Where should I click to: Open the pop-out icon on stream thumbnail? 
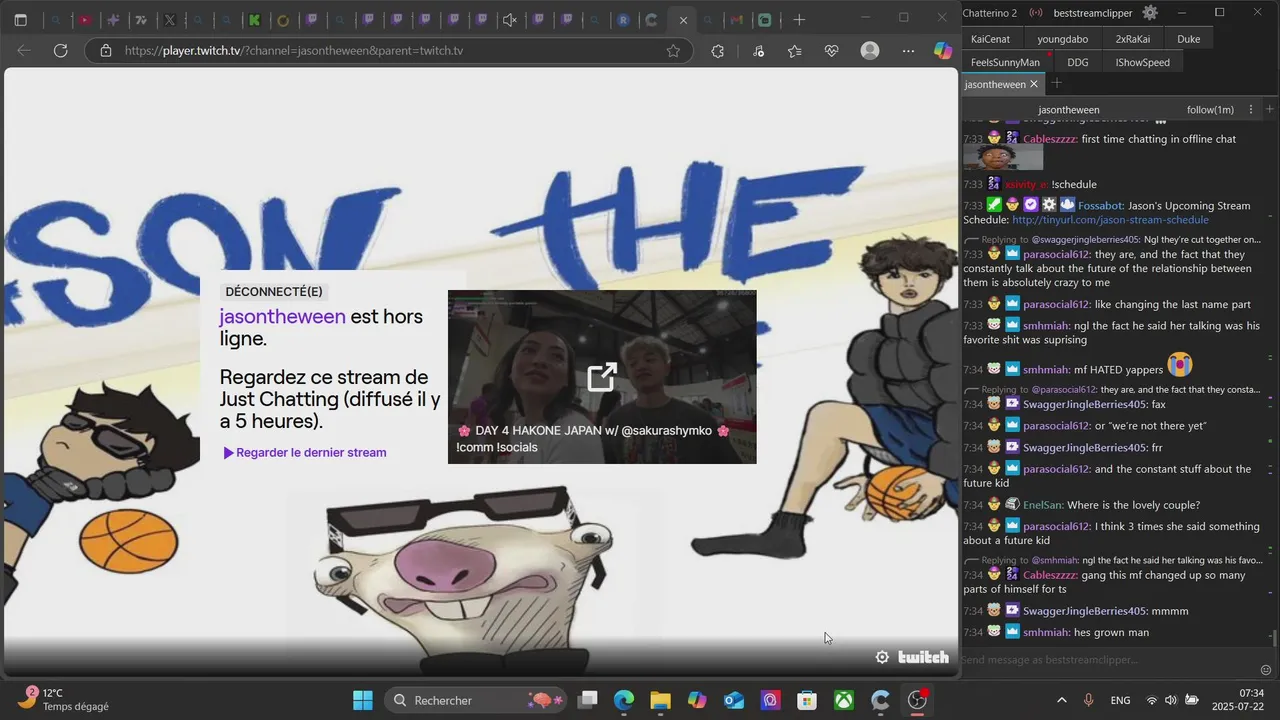(x=602, y=377)
